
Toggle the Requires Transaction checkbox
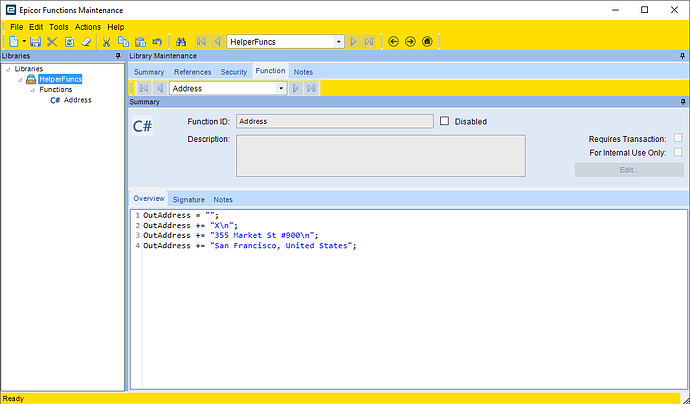(678, 138)
